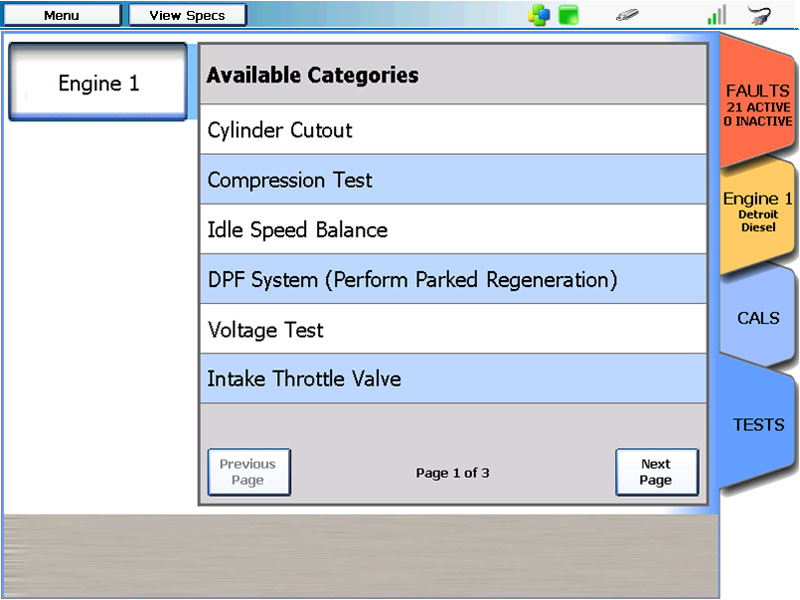Image resolution: width=800 pixels, height=600 pixels.
Task: Select DPF System Parked Regeneration
Action: pos(453,280)
